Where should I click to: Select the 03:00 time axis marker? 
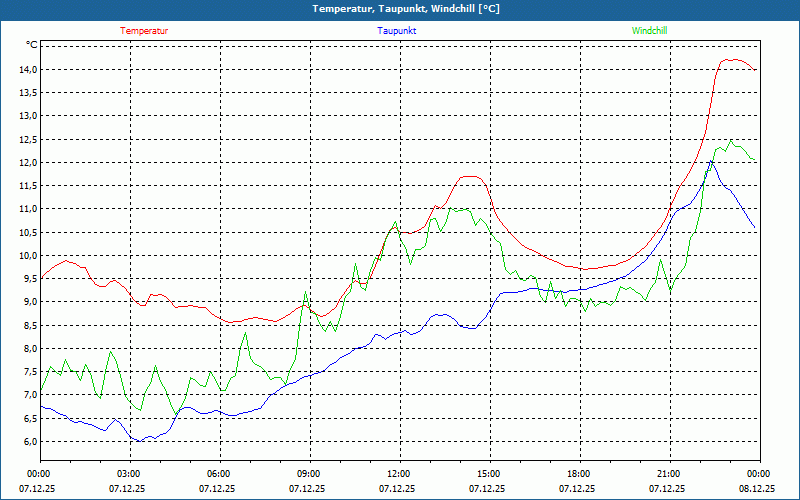129,474
